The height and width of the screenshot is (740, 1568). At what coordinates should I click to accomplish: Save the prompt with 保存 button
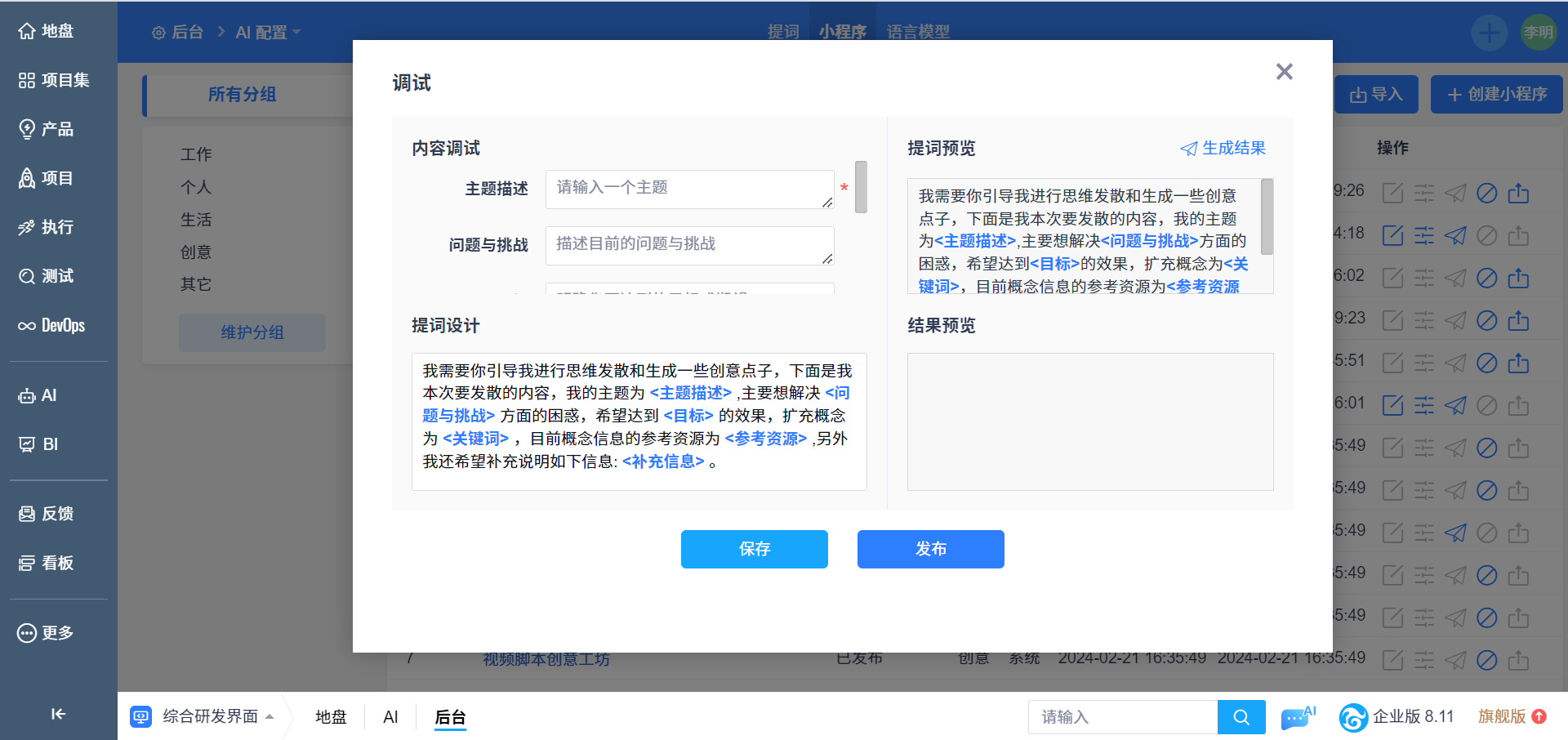click(755, 549)
